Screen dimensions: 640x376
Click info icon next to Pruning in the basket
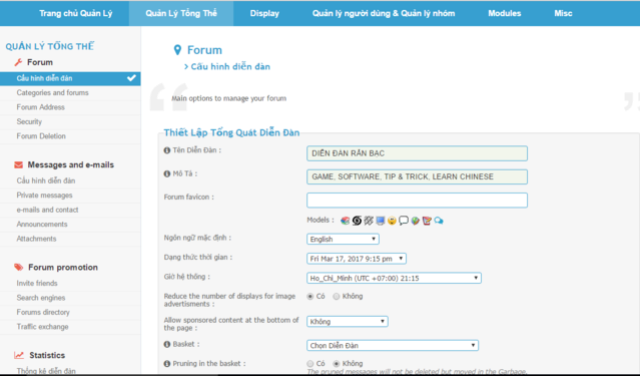167,363
